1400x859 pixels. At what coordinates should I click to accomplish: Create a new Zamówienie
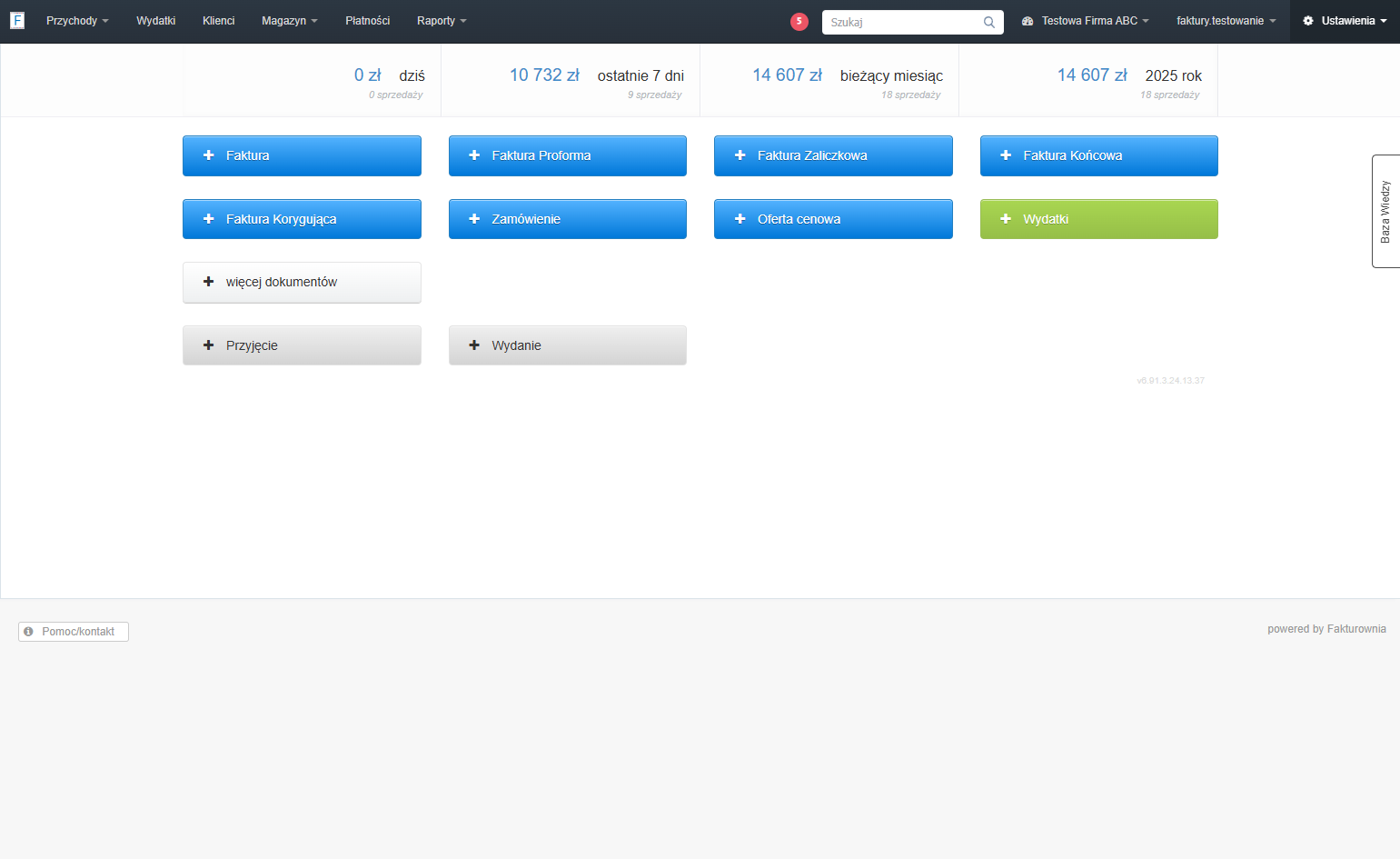pos(568,219)
